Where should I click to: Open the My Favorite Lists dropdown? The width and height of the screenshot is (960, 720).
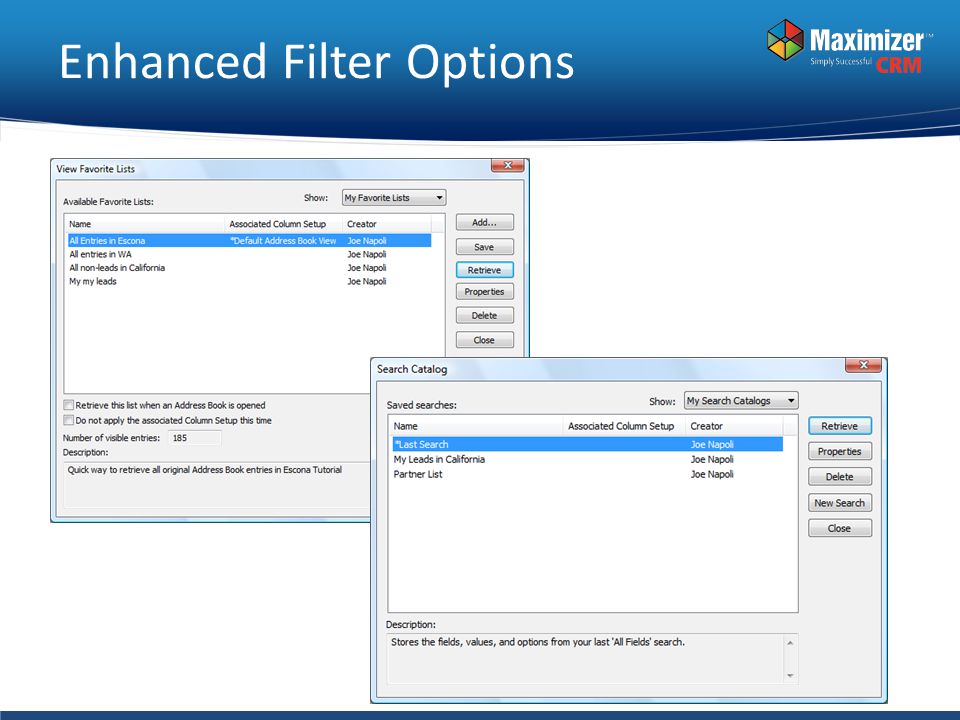pyautogui.click(x=394, y=198)
